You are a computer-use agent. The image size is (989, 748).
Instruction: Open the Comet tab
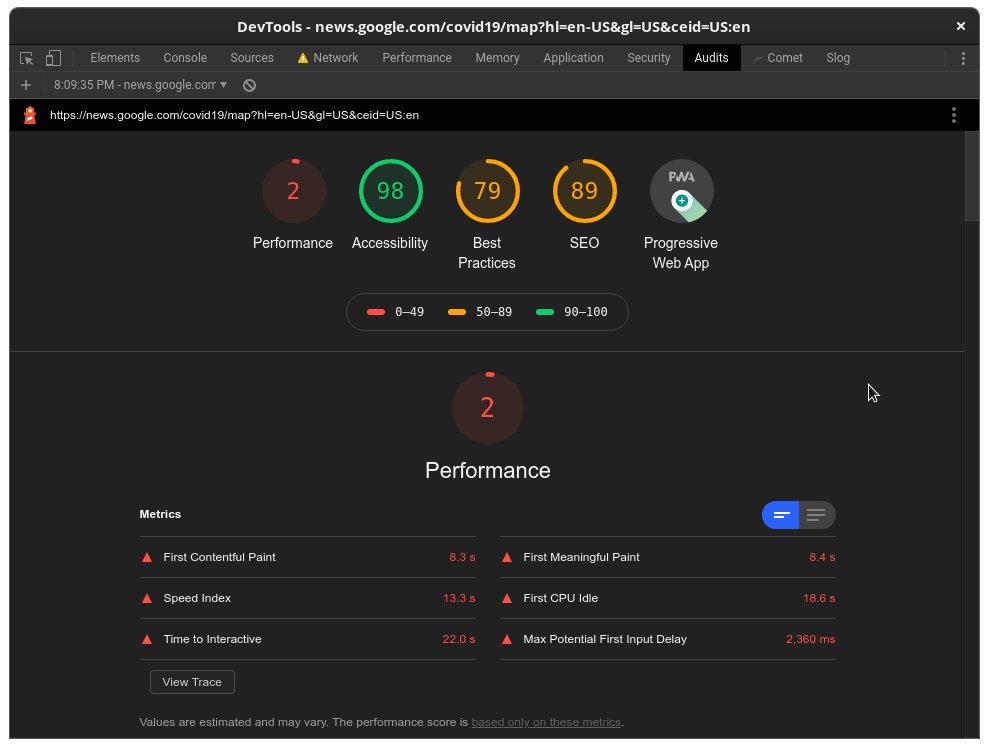point(778,58)
